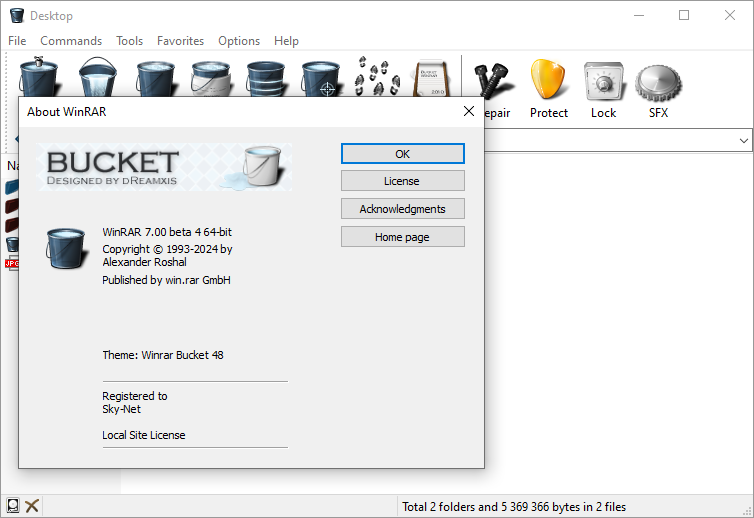Click the Add bucket-with-faucet toolbar icon
This screenshot has height=518, width=754.
click(x=38, y=77)
